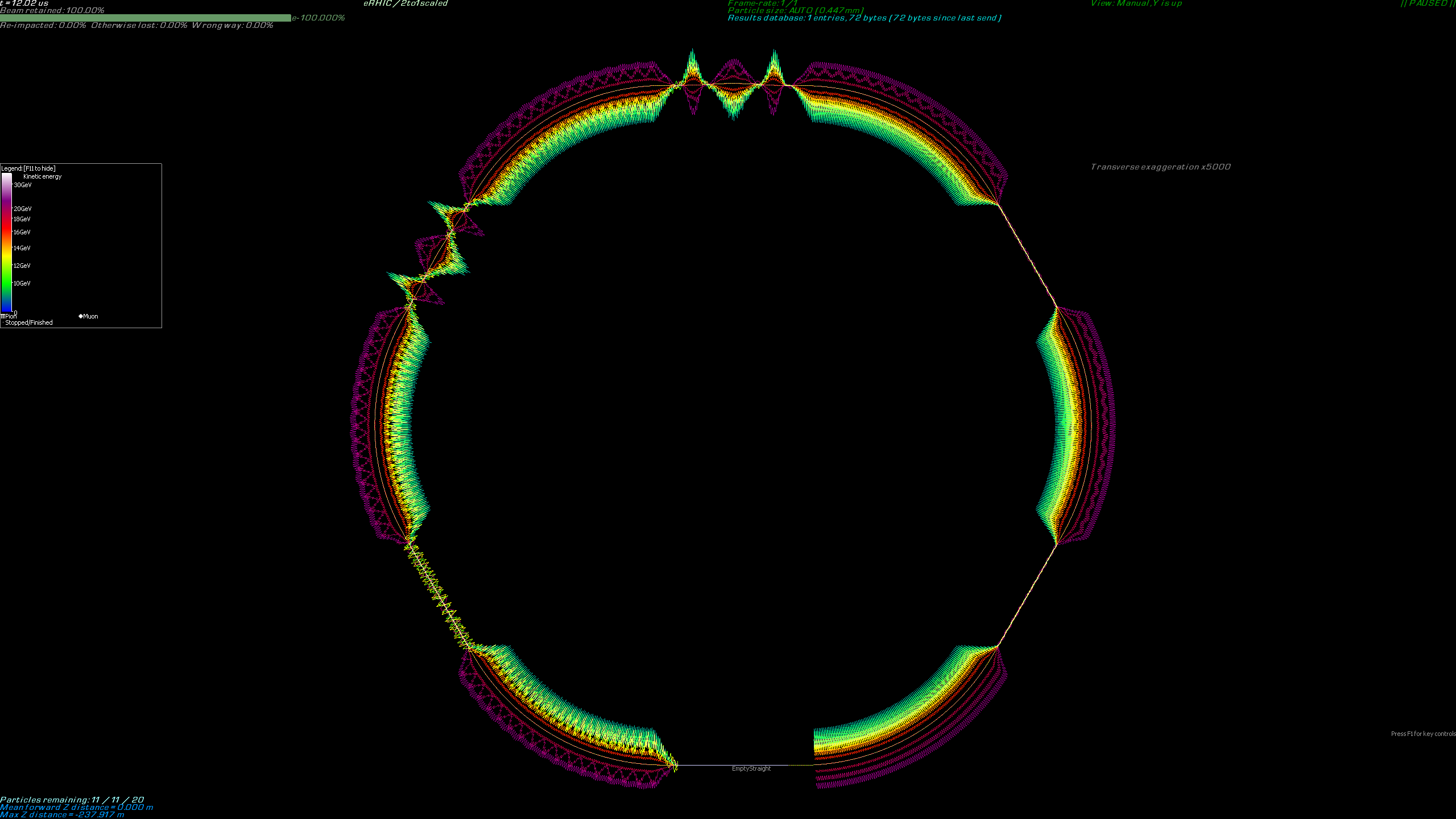Click the Stopped/Finished dot marker in legend
The height and width of the screenshot is (819, 1456).
tap(3, 322)
